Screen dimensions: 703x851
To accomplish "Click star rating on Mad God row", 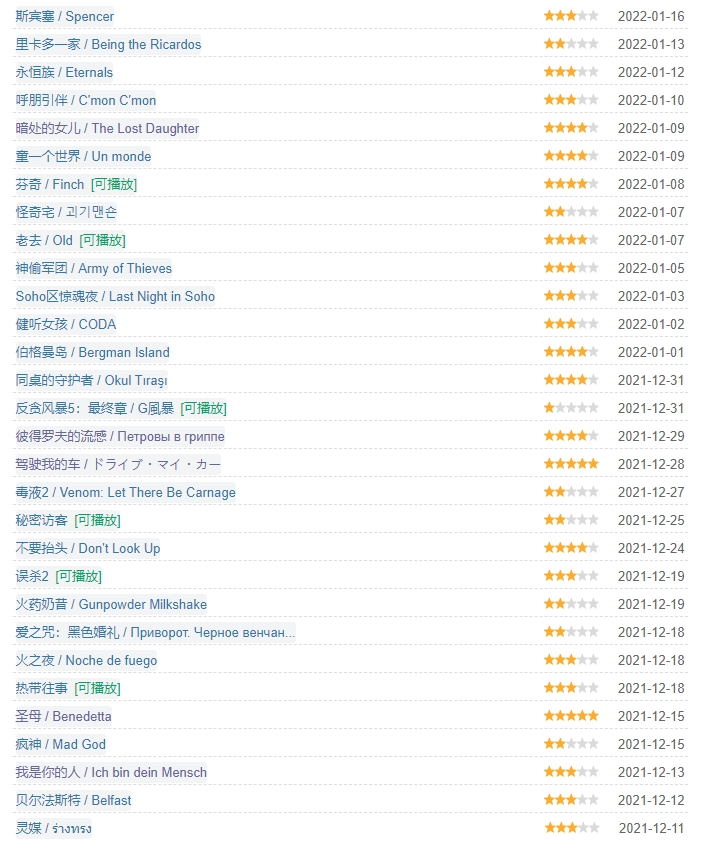I will (x=571, y=744).
